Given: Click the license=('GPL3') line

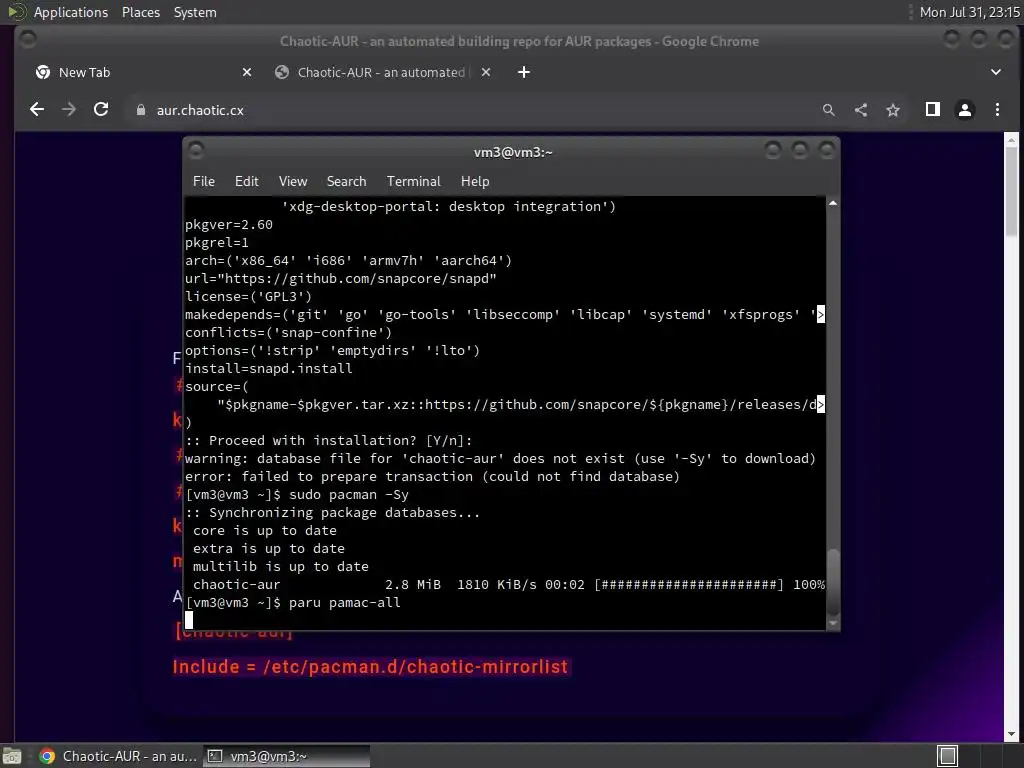Looking at the screenshot, I should point(248,296).
